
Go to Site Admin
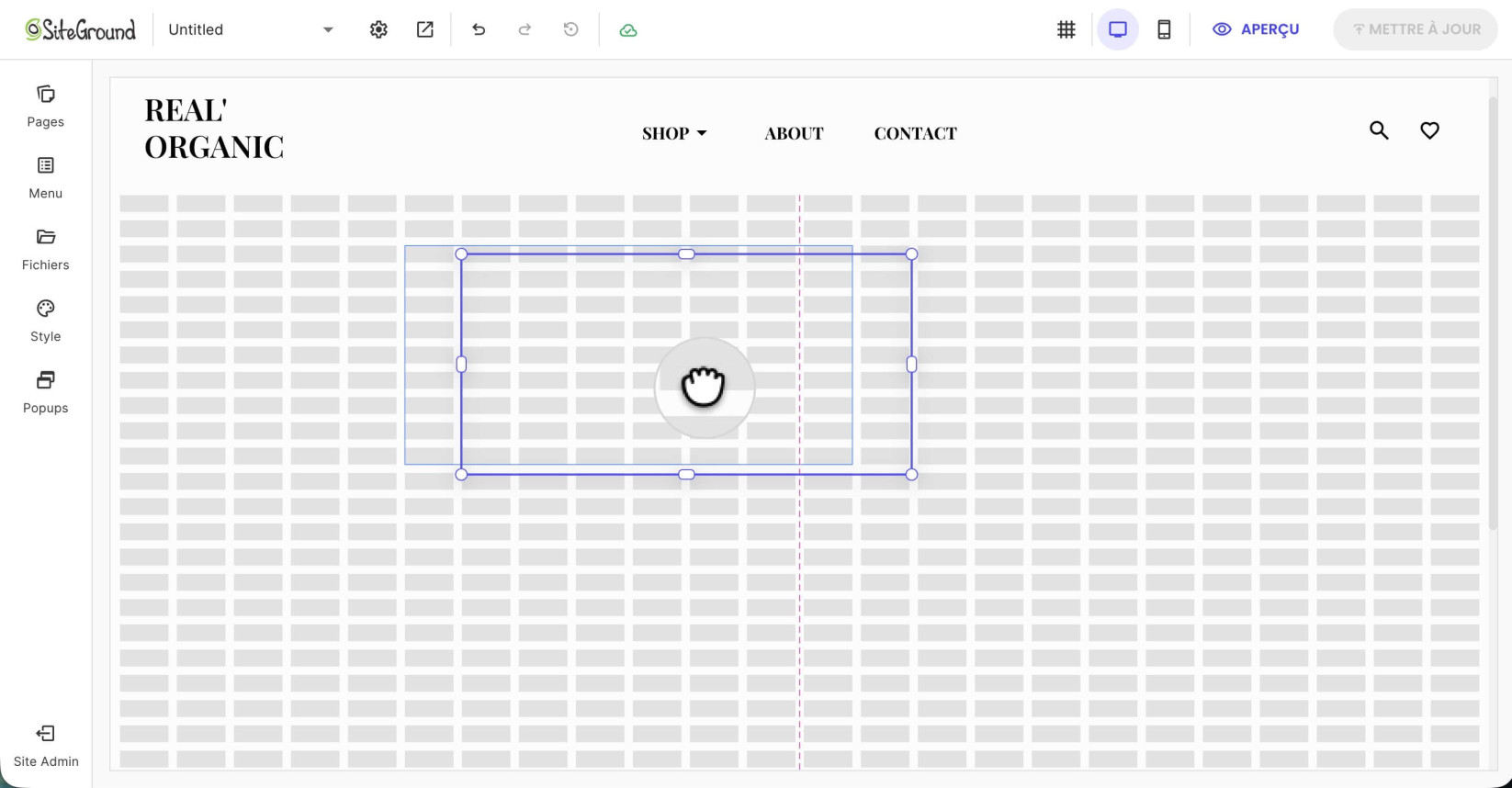pyautogui.click(x=46, y=746)
